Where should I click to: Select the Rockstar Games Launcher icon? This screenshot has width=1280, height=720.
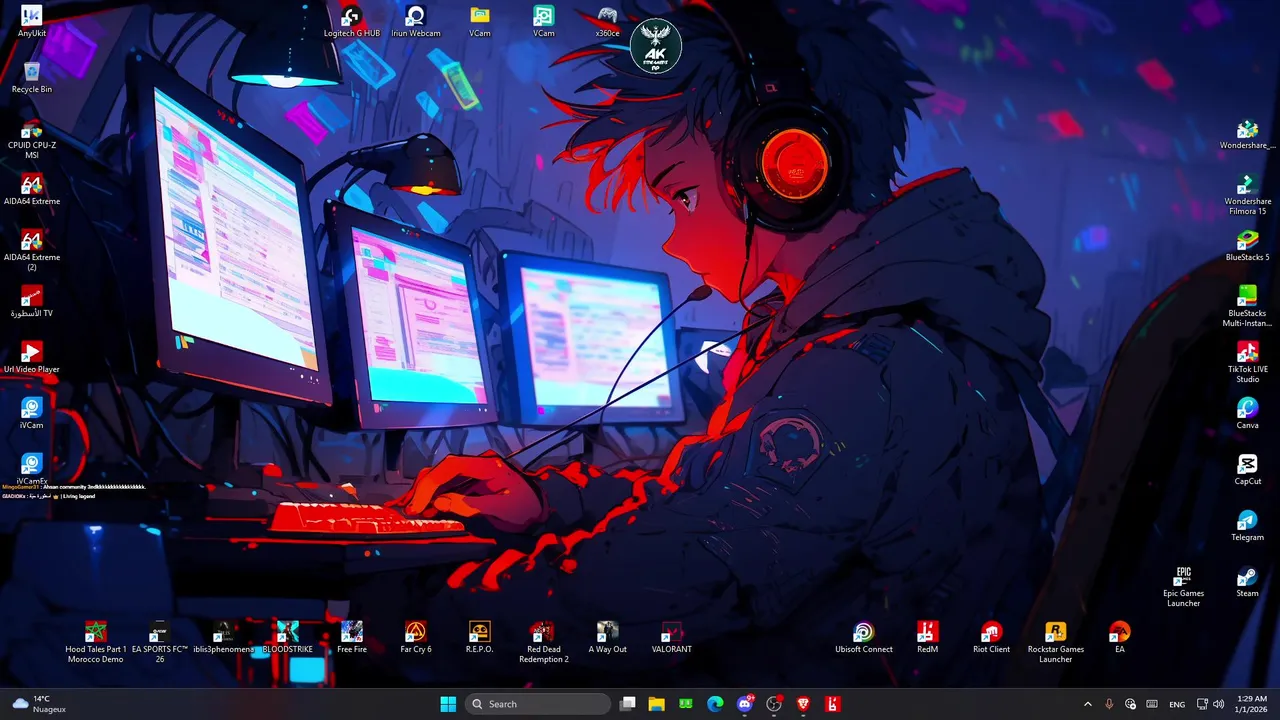(1056, 642)
